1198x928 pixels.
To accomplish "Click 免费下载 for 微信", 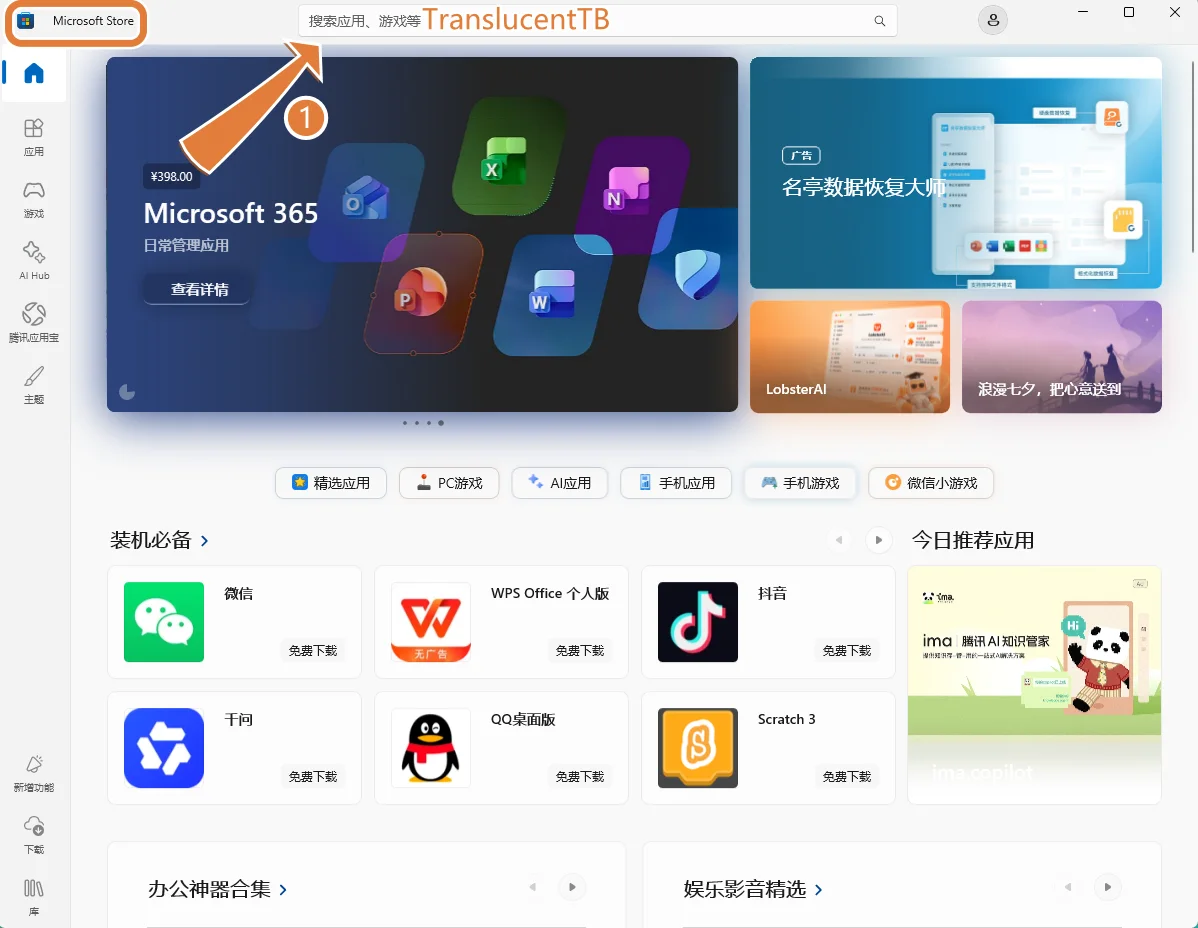I will tap(312, 651).
